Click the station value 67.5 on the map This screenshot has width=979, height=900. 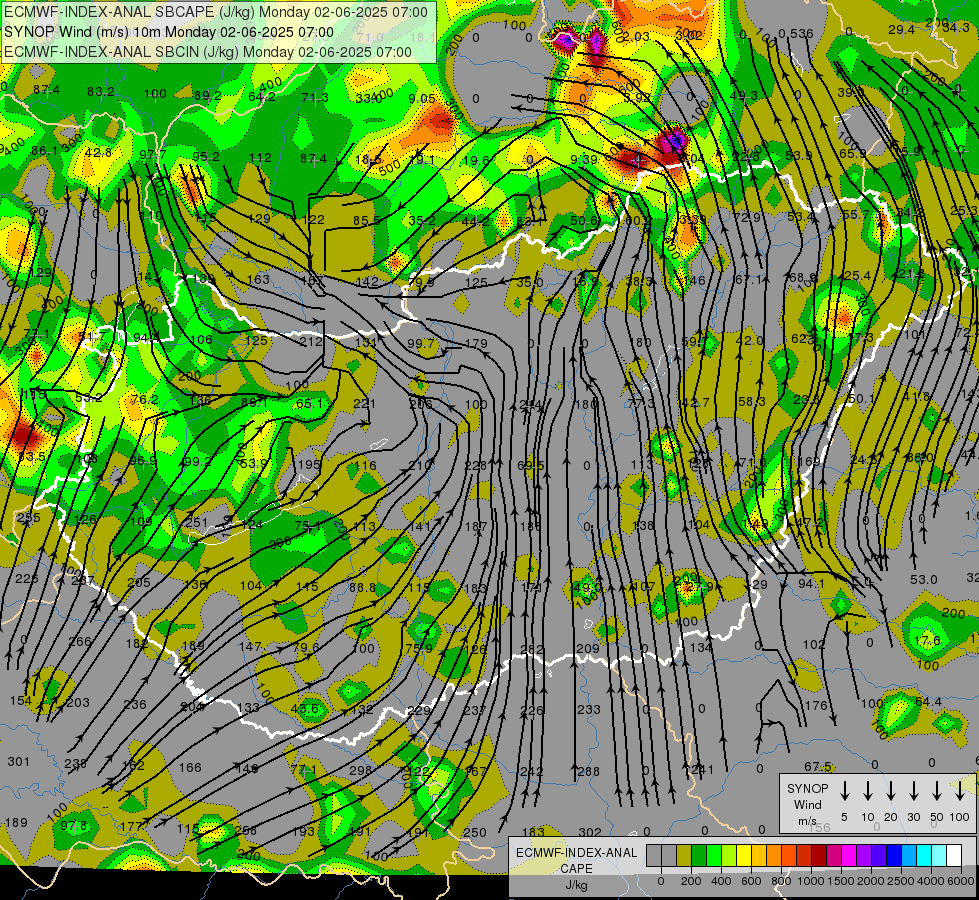click(817, 766)
